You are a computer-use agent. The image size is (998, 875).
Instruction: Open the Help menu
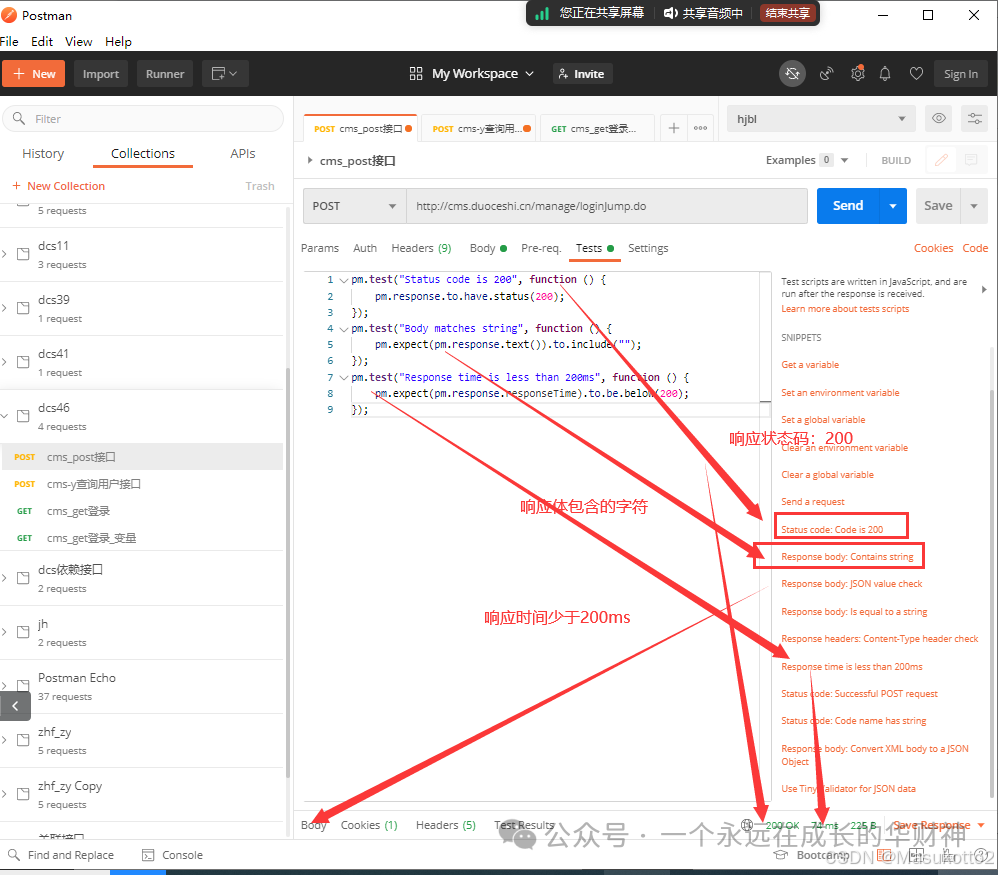point(118,41)
